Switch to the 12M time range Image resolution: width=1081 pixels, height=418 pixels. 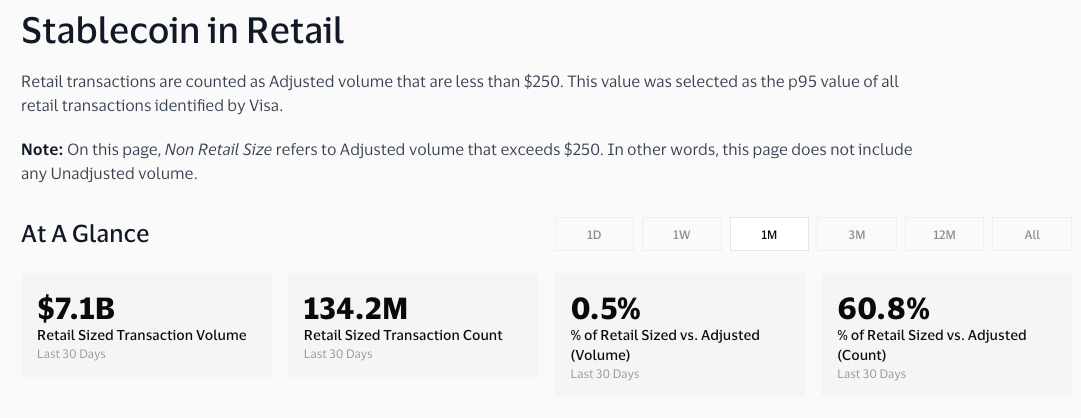[x=944, y=234]
